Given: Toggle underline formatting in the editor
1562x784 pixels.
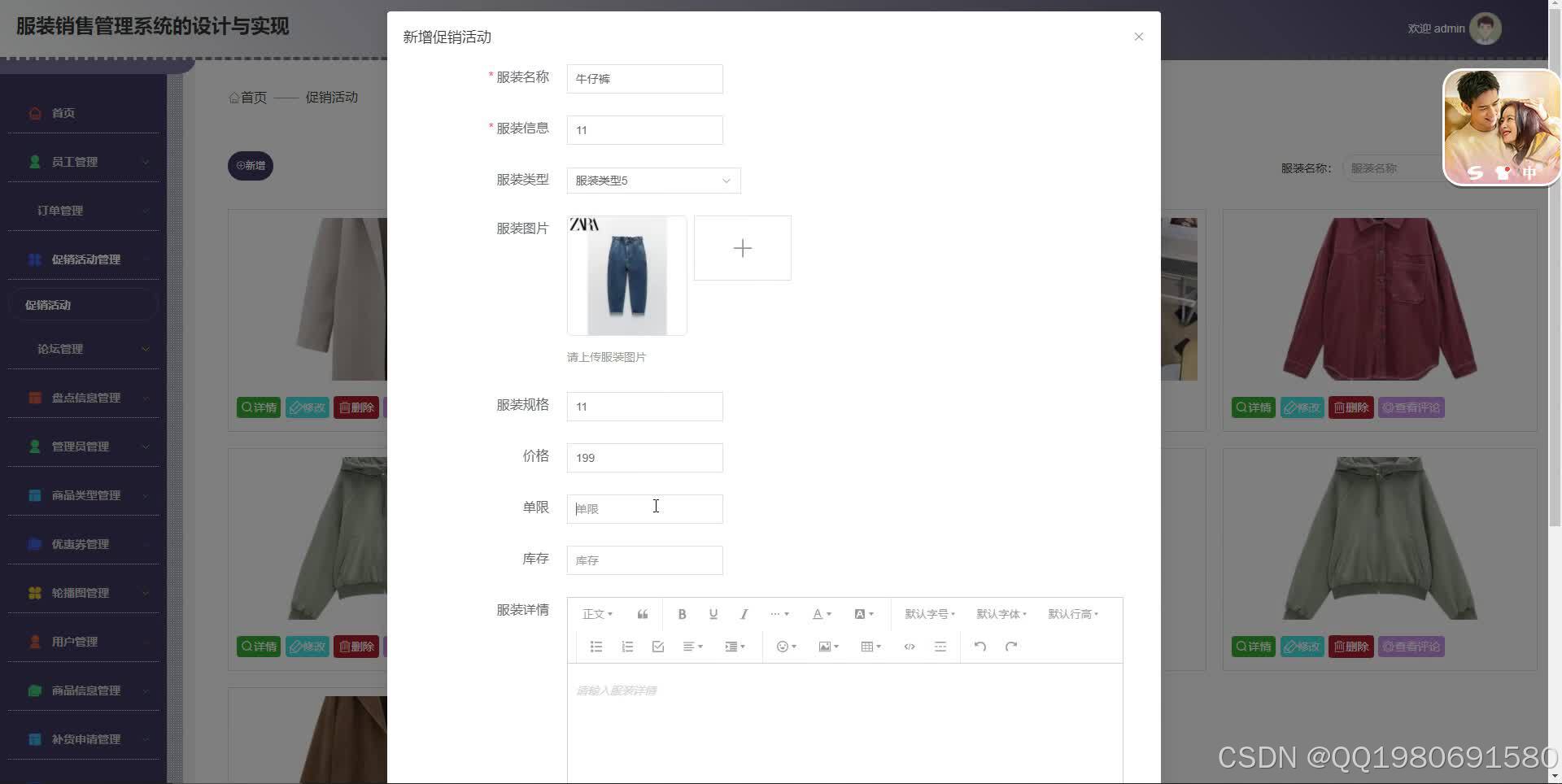Looking at the screenshot, I should (x=713, y=614).
